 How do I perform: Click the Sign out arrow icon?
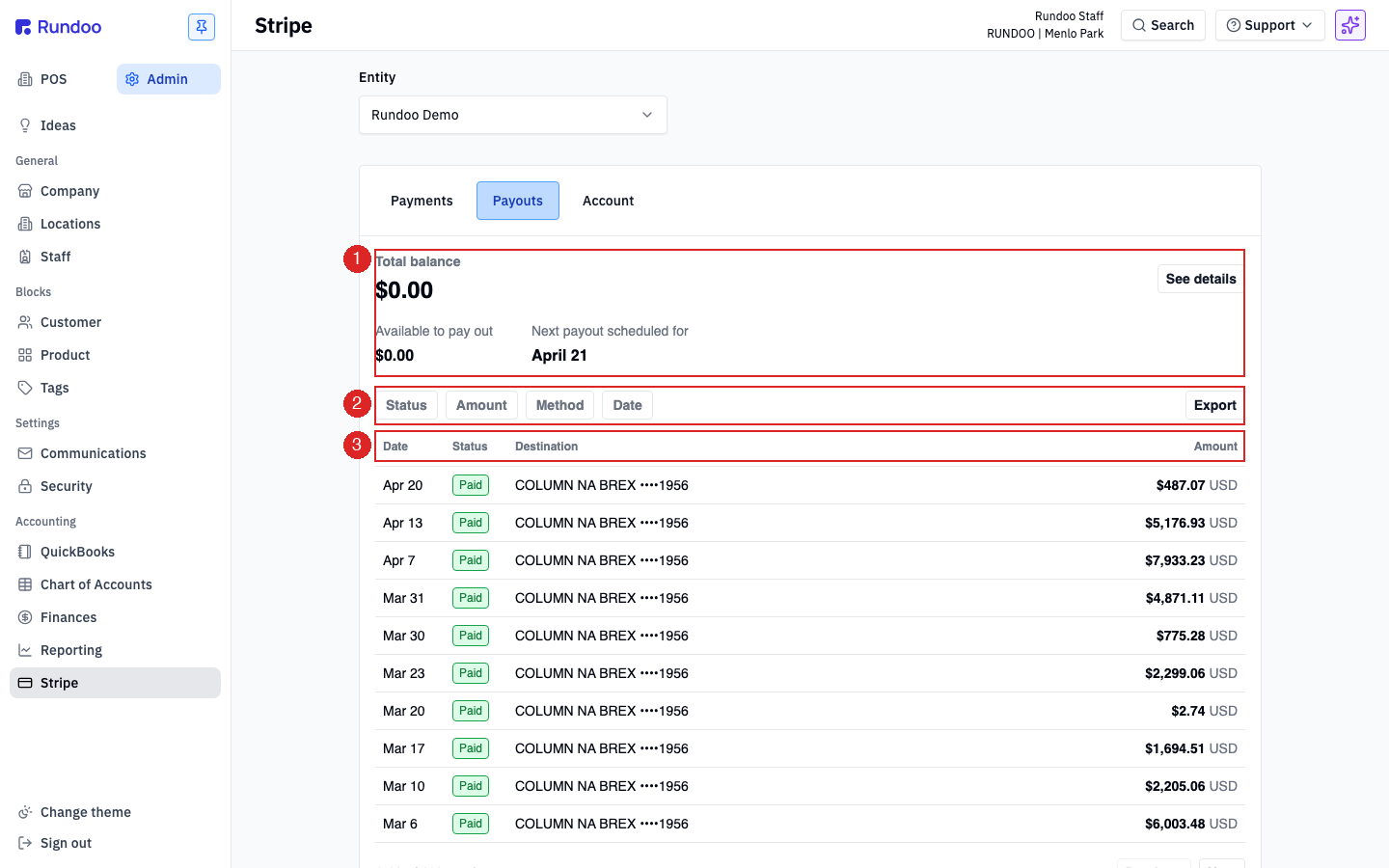pos(25,843)
